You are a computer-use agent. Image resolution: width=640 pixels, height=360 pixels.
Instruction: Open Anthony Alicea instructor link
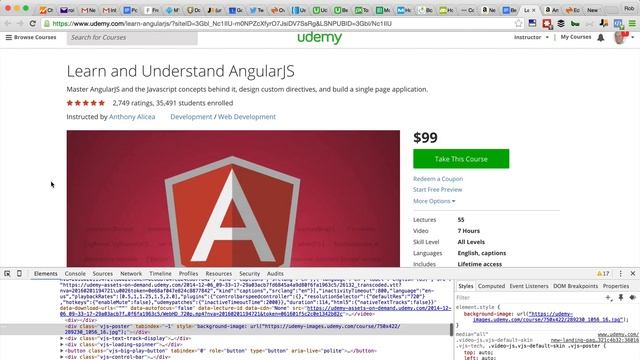tap(132, 117)
